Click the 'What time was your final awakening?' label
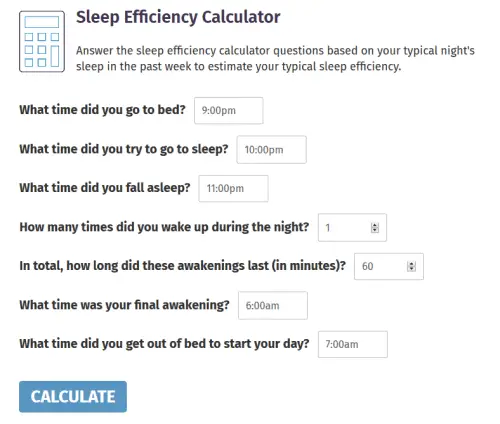The width and height of the screenshot is (500, 424). 124,305
